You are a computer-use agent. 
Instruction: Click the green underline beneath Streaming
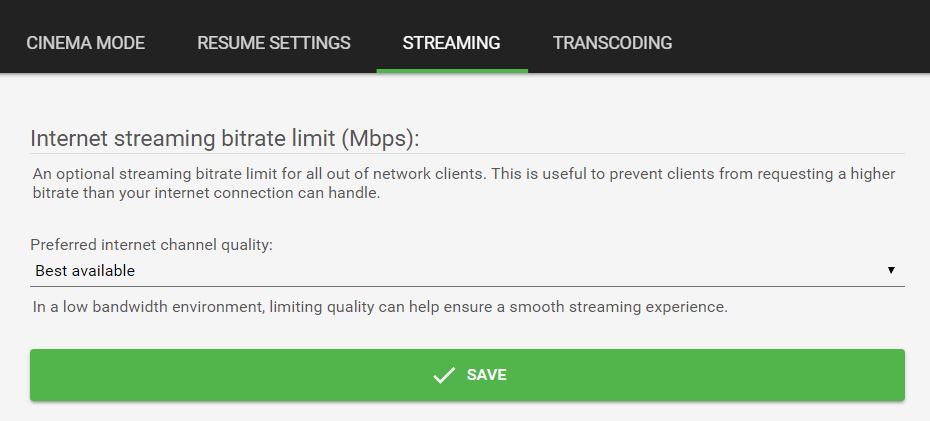coord(452,70)
